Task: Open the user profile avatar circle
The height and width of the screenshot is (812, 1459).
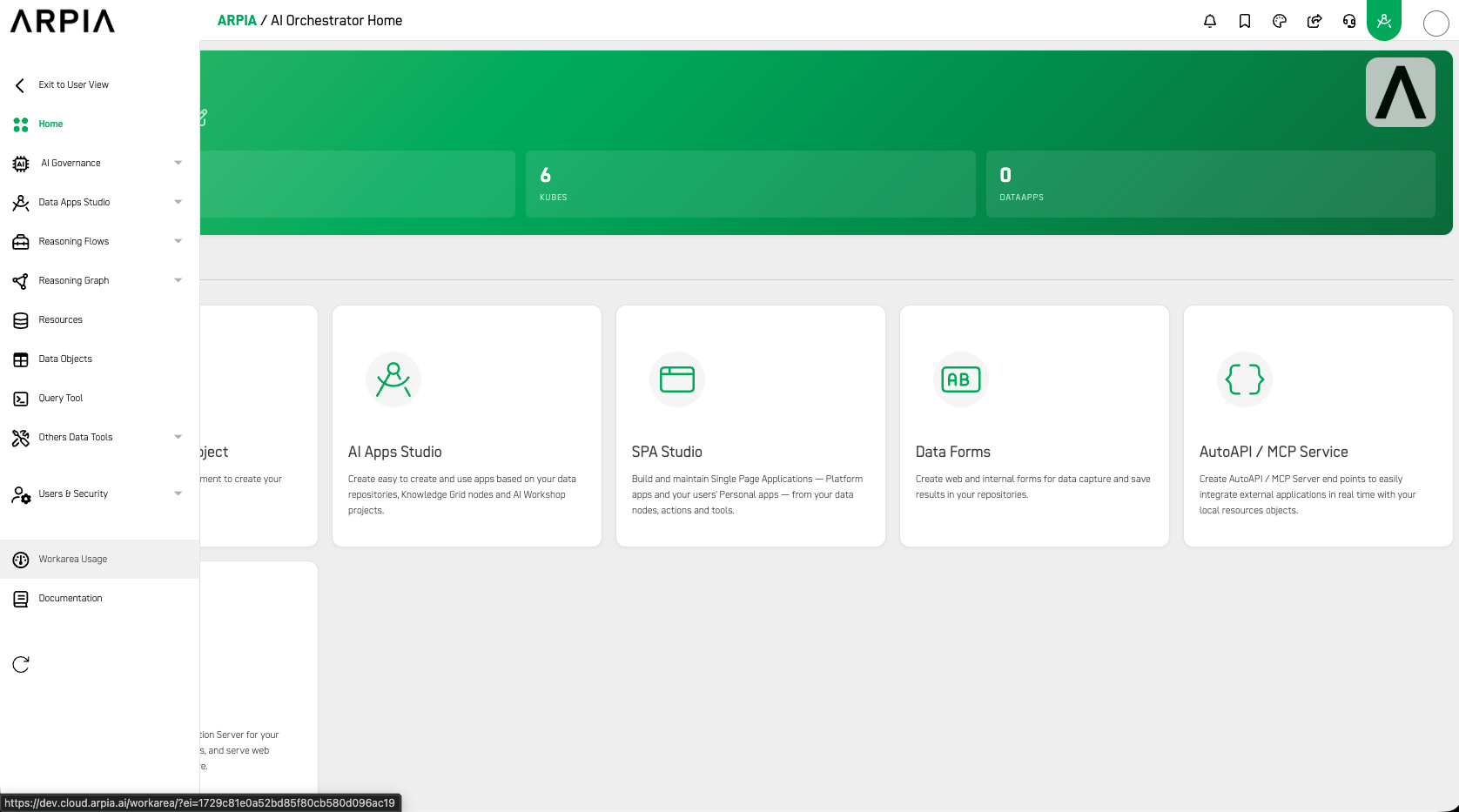Action: click(x=1436, y=23)
